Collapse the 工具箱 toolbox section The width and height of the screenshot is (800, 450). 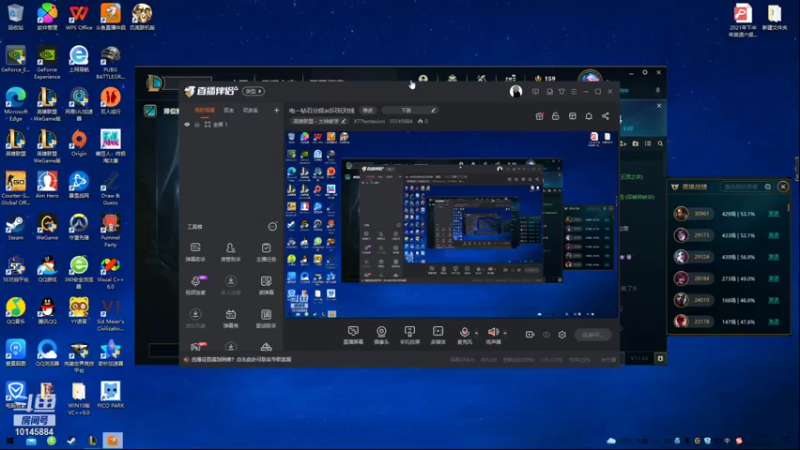(272, 227)
